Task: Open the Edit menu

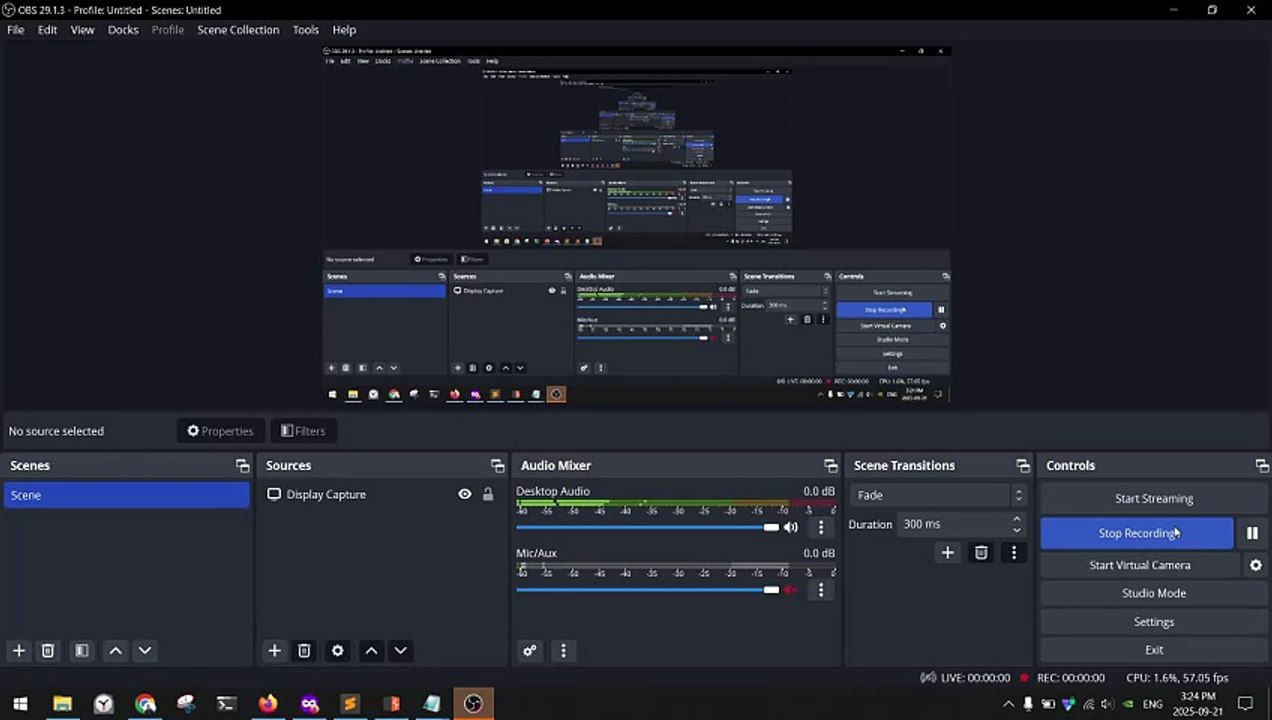Action: coord(47,30)
